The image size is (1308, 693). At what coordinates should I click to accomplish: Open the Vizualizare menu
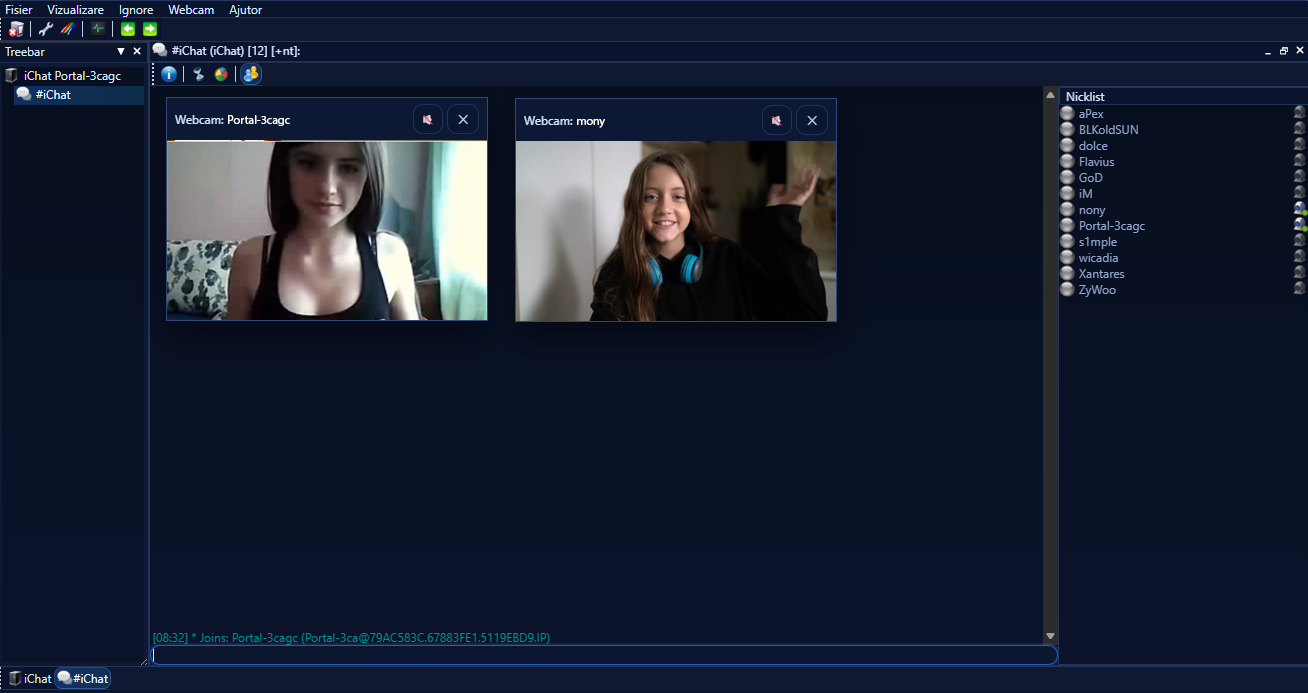[75, 10]
